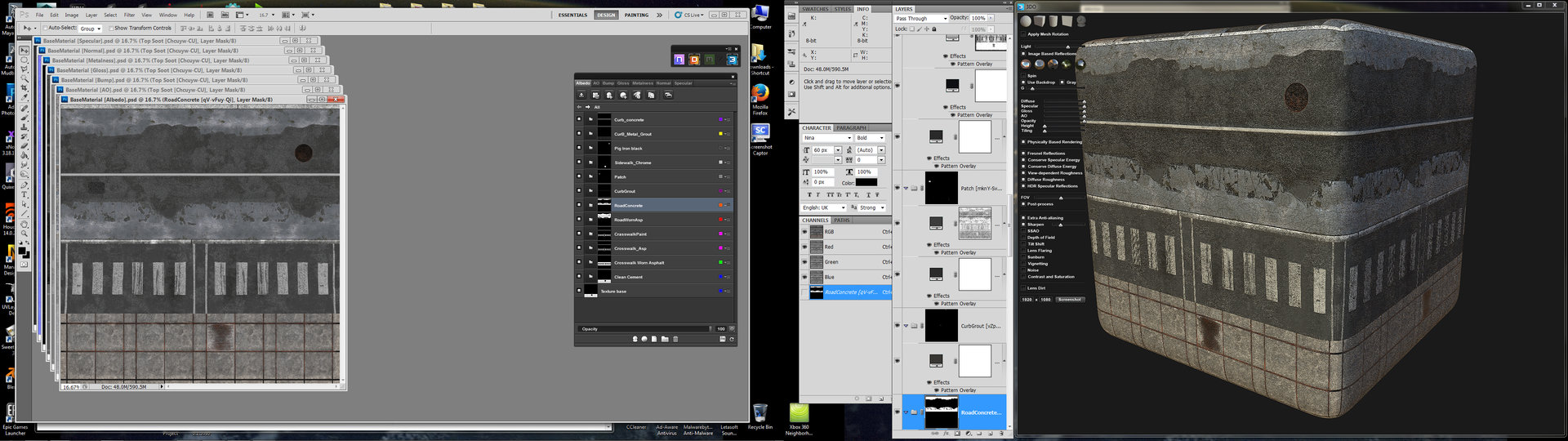Enable the Auto-Select checkbox
The width and height of the screenshot is (1568, 441).
coord(45,28)
